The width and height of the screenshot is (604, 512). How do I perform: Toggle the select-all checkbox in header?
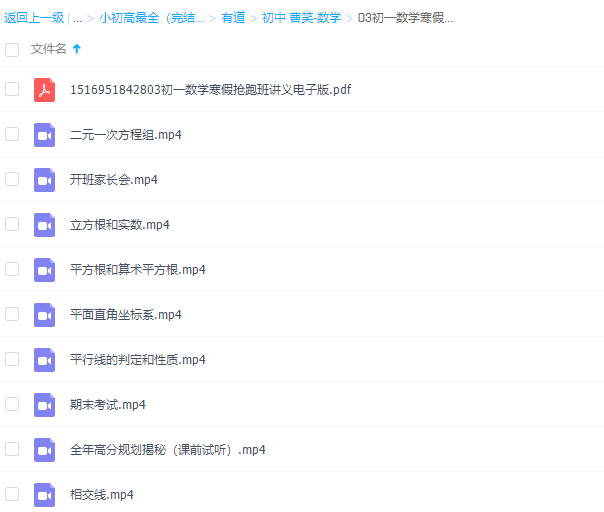(x=12, y=49)
